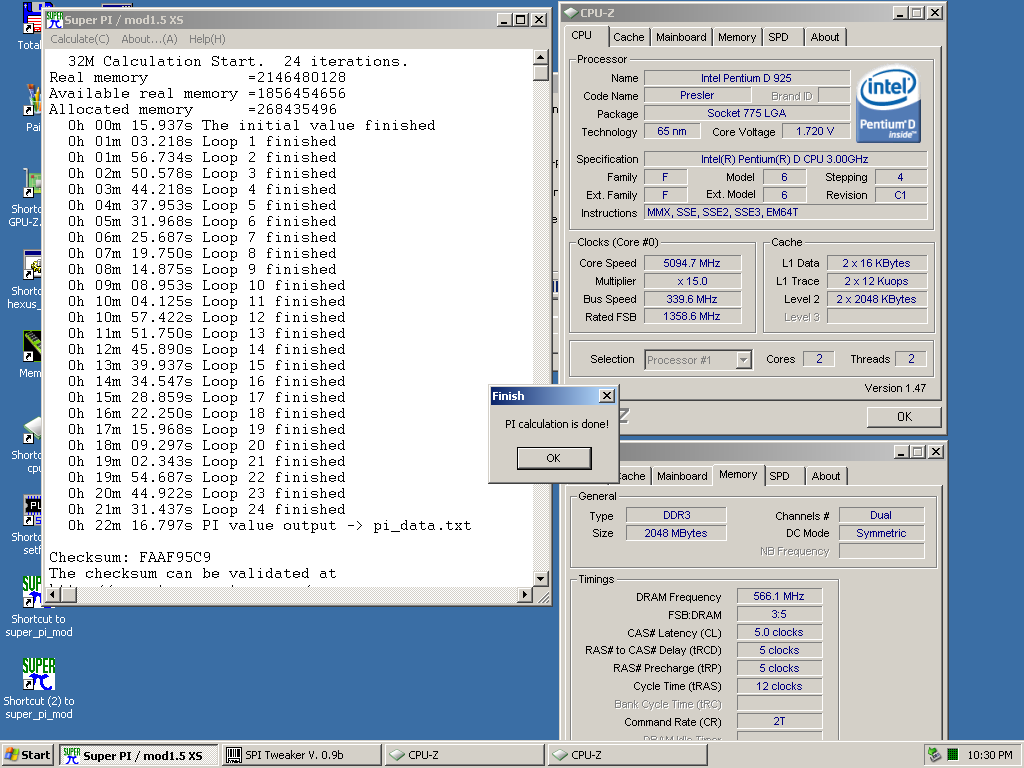The width and height of the screenshot is (1024, 768).
Task: Click the Loop 24 finished line
Action: (206, 509)
